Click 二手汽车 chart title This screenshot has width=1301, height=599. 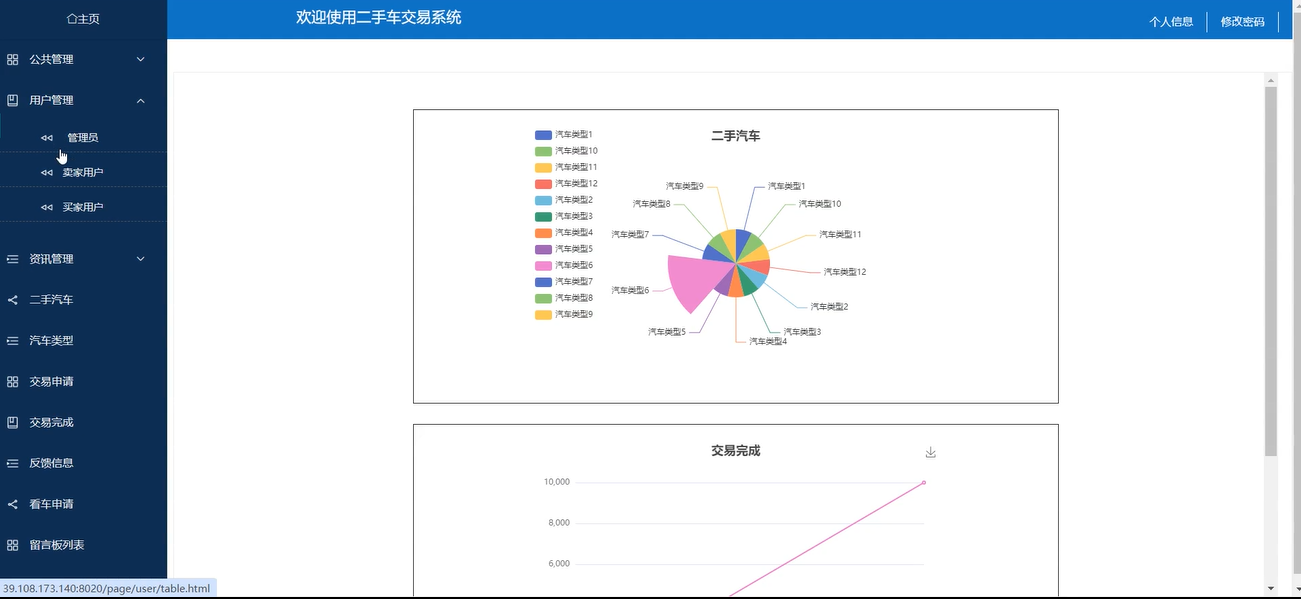pos(736,136)
